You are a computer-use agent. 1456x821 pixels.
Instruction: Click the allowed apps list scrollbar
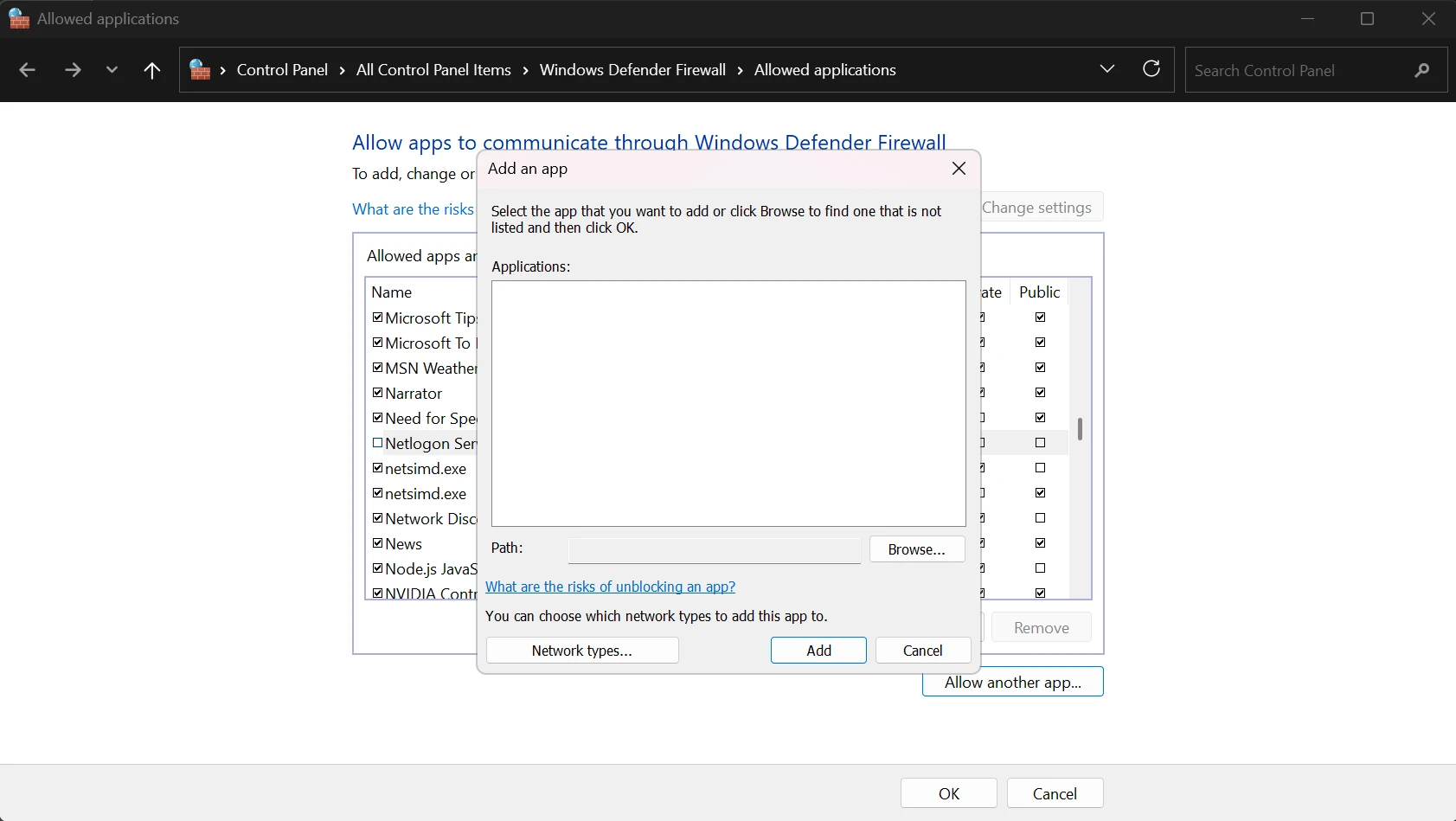coord(1080,429)
